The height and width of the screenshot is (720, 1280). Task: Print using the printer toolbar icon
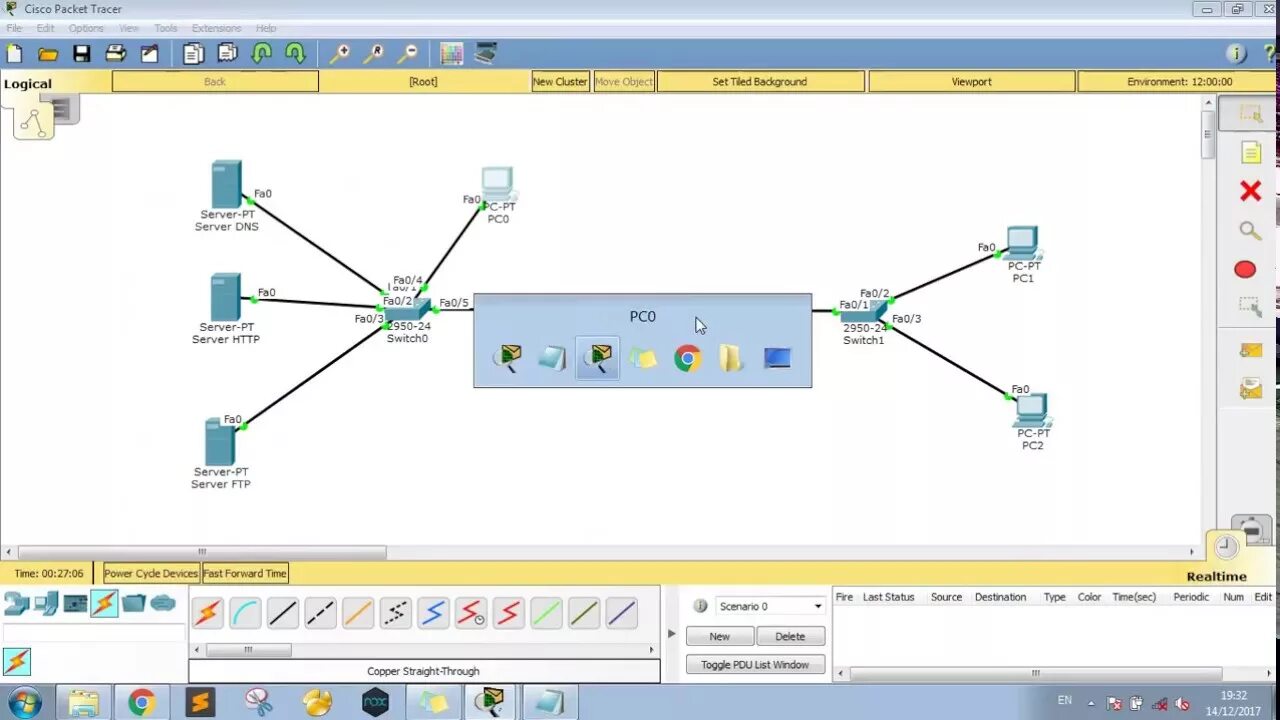coord(116,53)
